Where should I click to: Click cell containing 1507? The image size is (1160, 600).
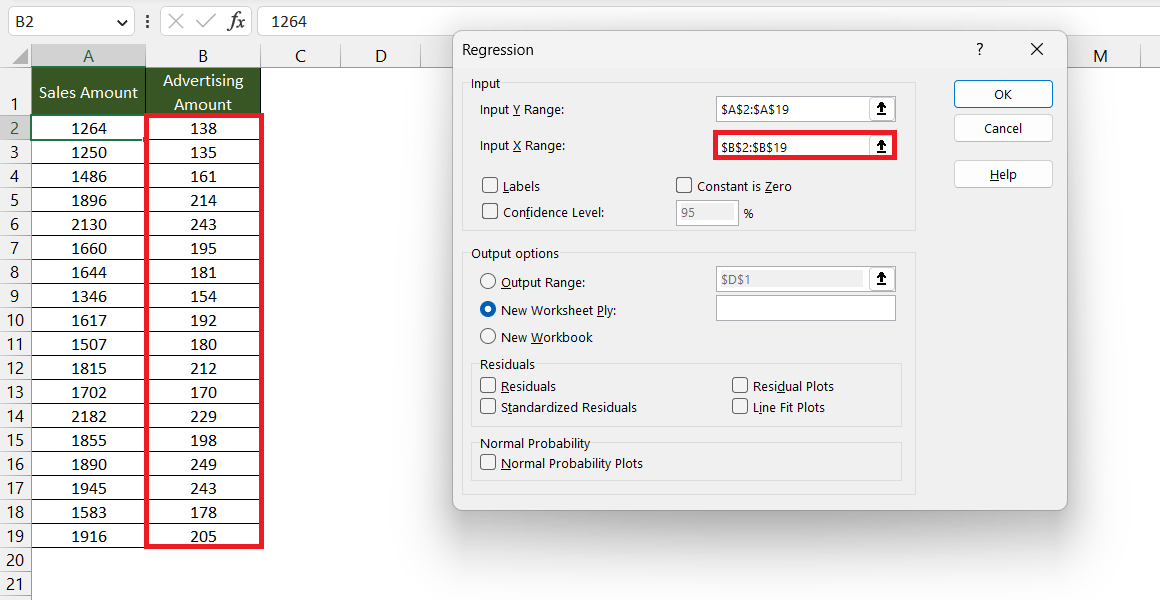pyautogui.click(x=89, y=344)
